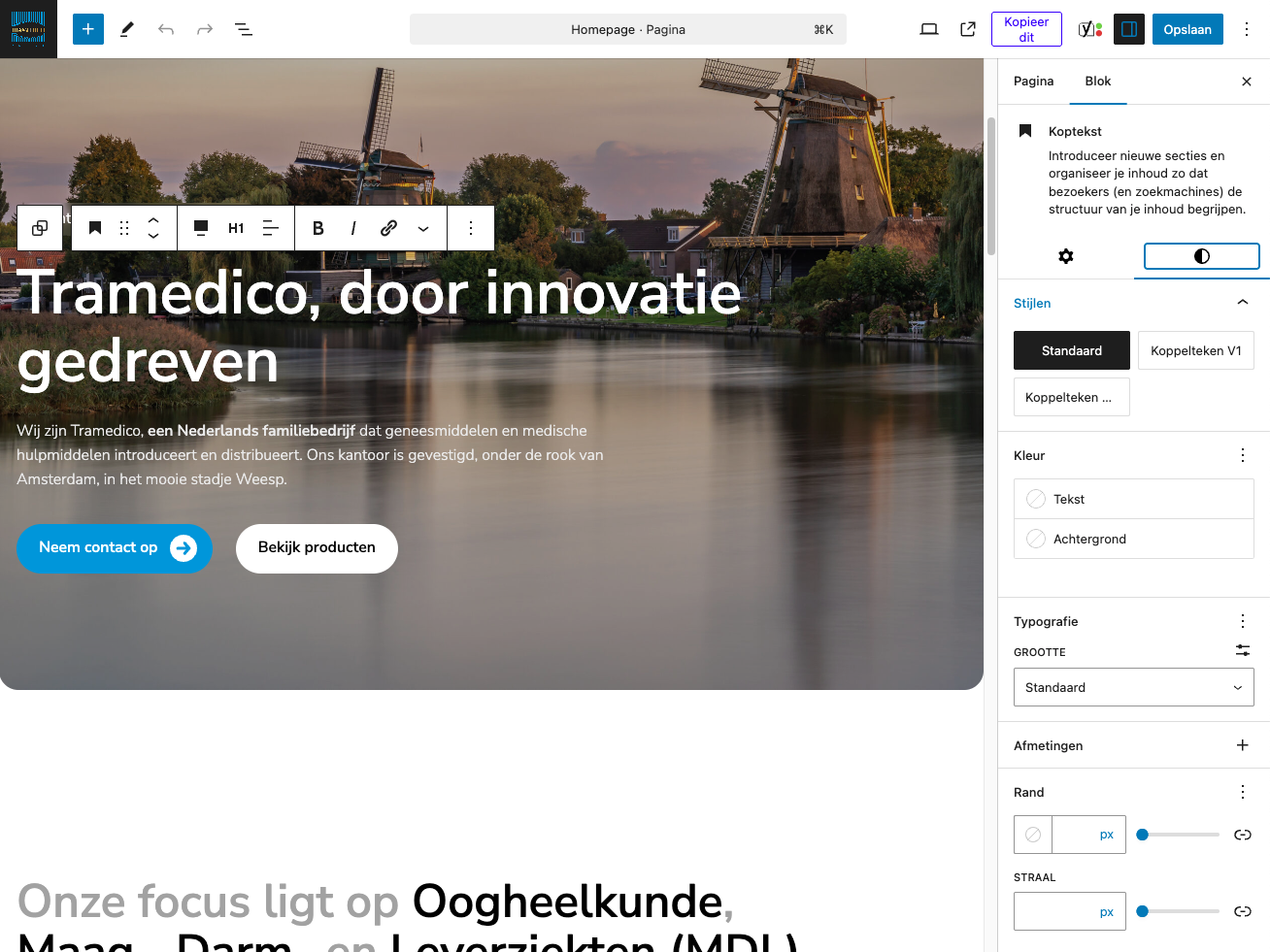
Task: Select the Wij zijn Tramedico paragraph
Action: (311, 455)
